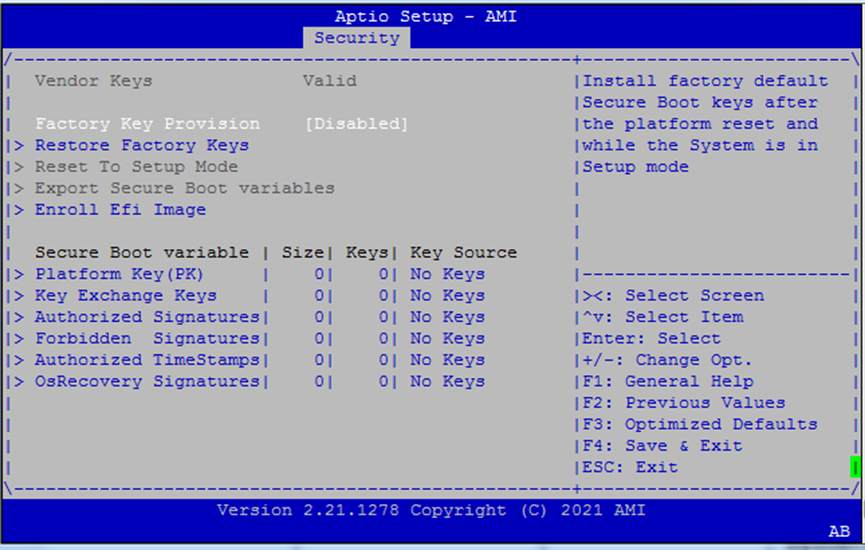Click help text 'Install factory default'

[x=706, y=81]
